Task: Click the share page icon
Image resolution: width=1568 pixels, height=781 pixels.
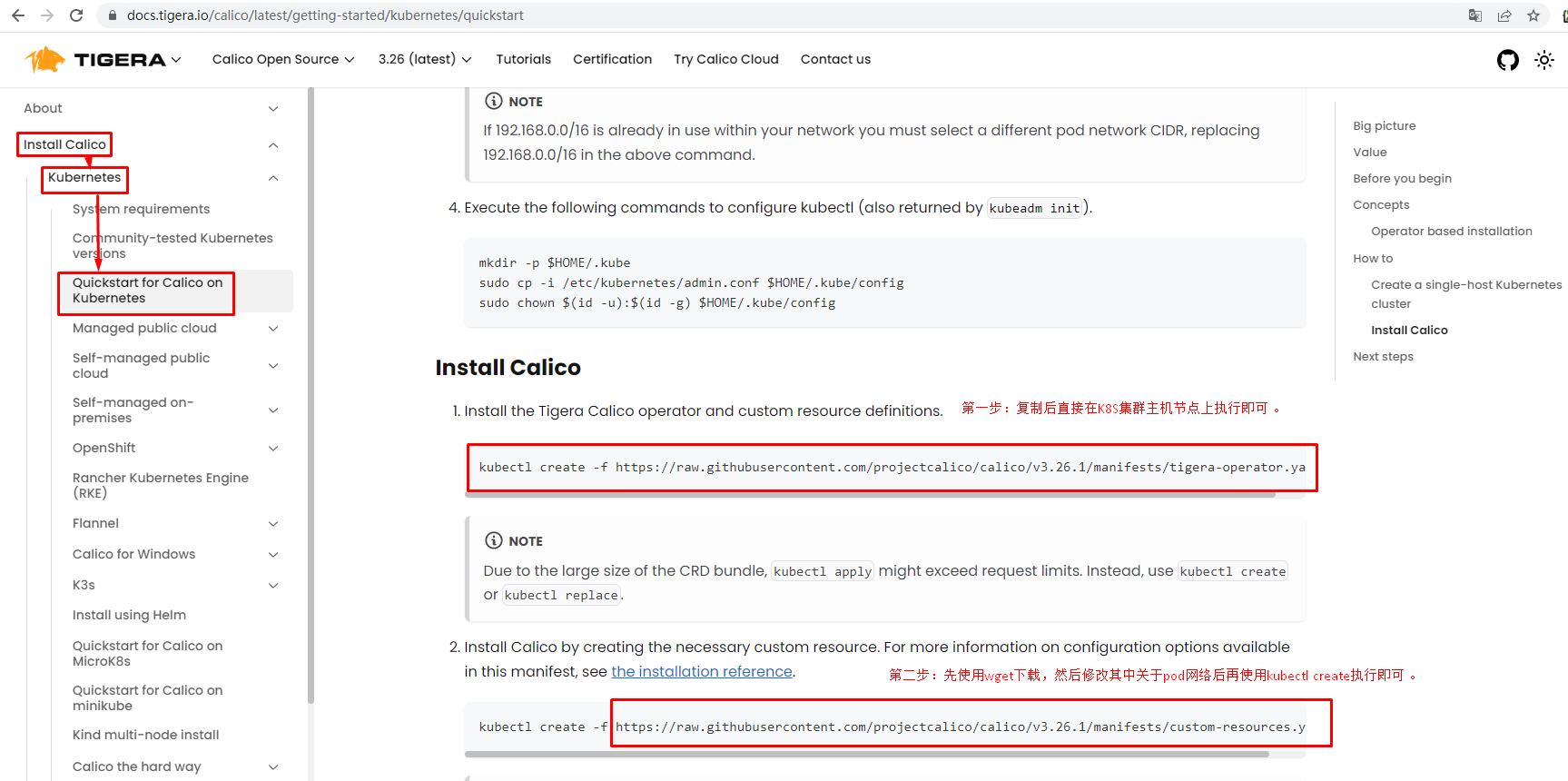Action: point(1504,15)
